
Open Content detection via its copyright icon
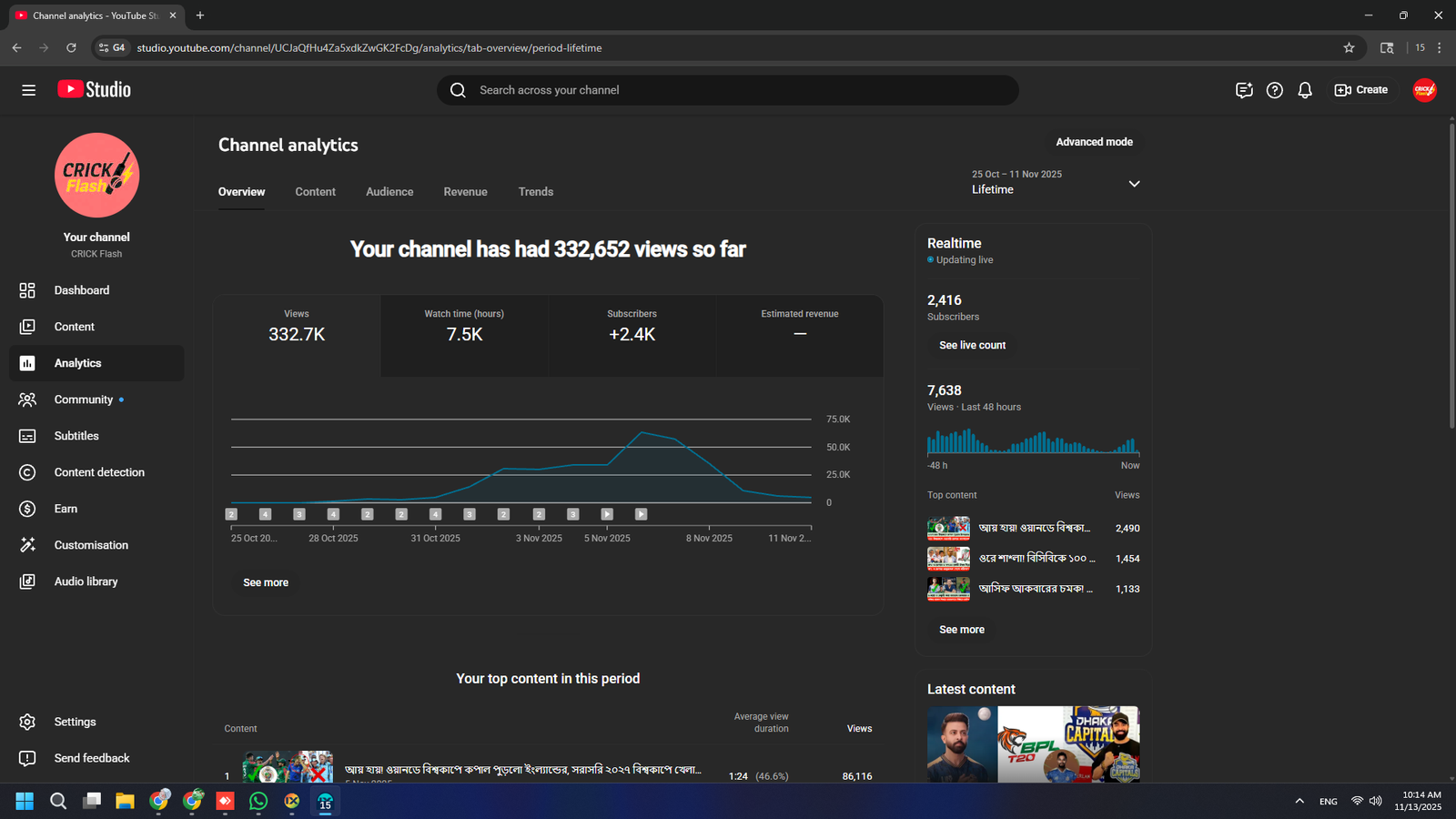(x=27, y=472)
